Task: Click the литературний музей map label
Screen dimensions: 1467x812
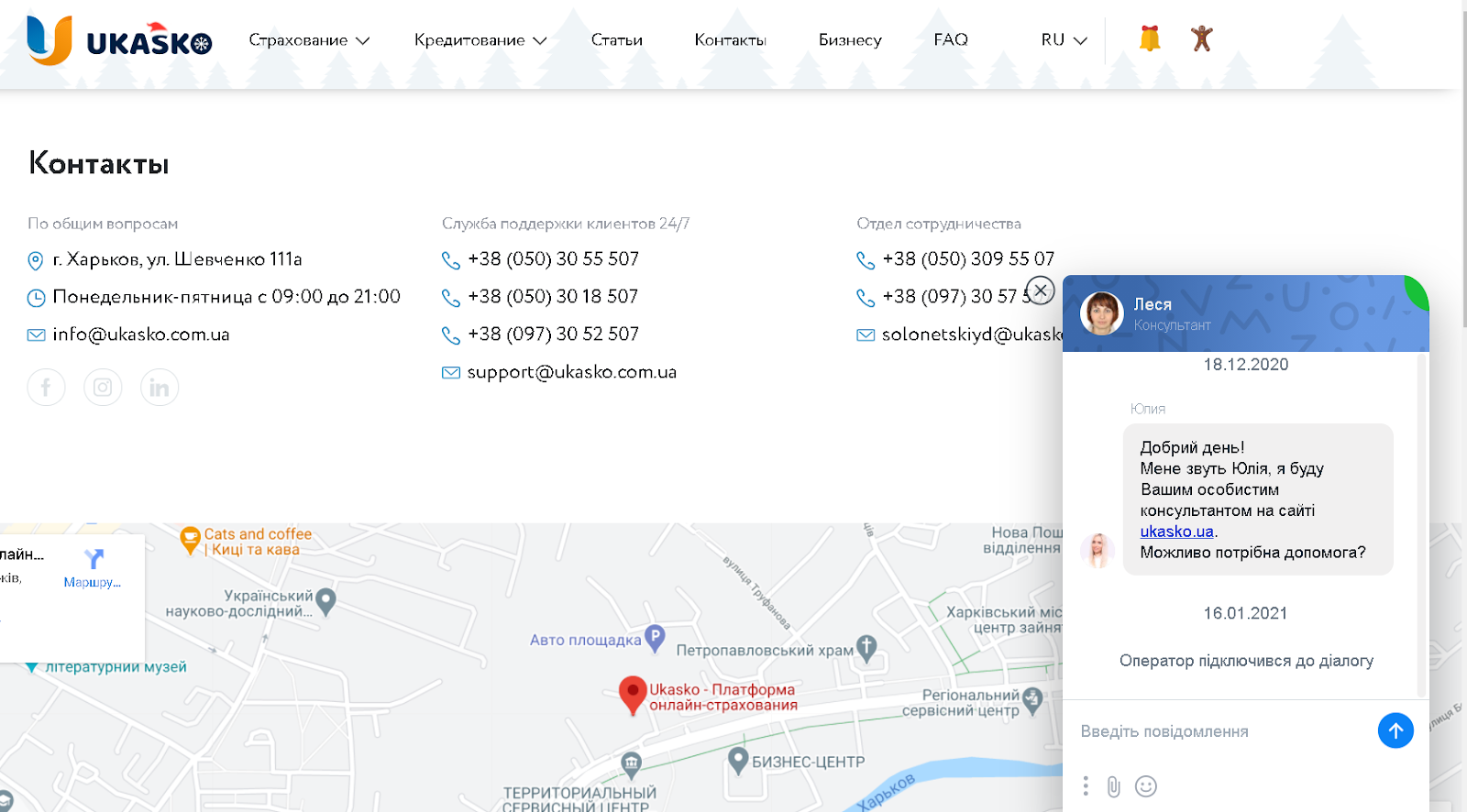Action: coord(116,667)
